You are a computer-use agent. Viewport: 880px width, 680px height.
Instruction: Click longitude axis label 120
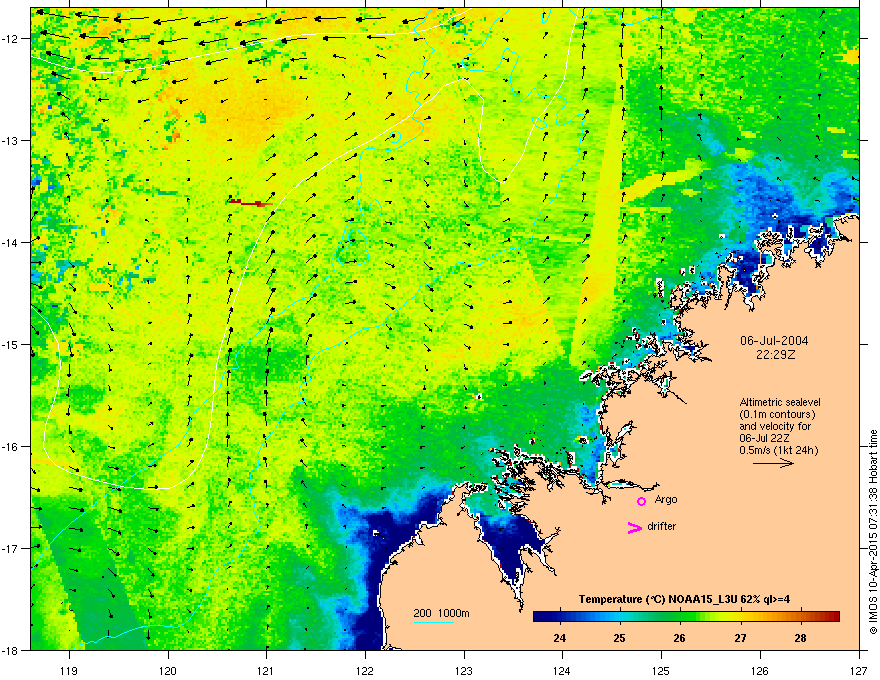(168, 670)
